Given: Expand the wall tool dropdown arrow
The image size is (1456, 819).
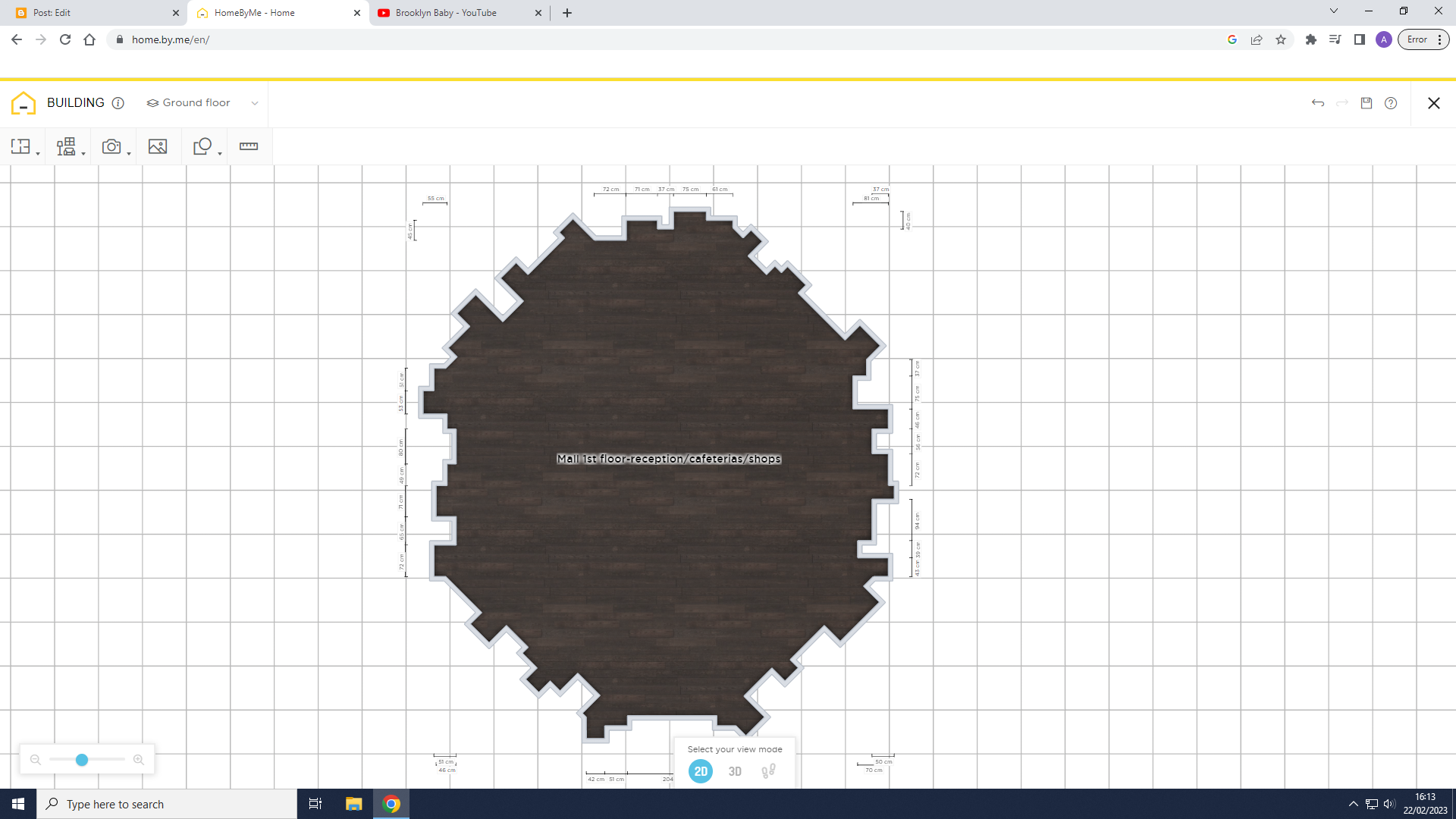Looking at the screenshot, I should (38, 154).
